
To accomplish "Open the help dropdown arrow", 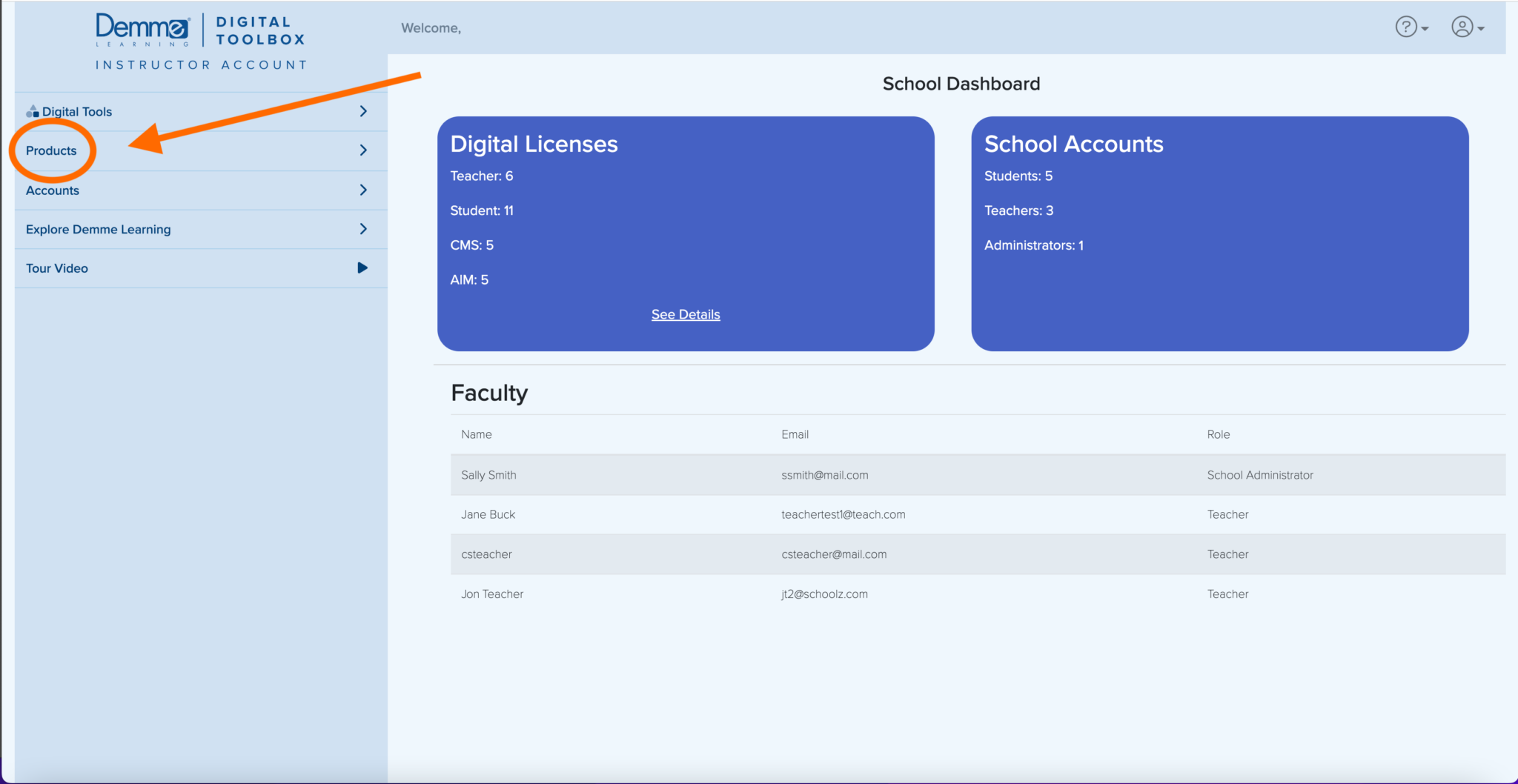I will (x=1424, y=28).
